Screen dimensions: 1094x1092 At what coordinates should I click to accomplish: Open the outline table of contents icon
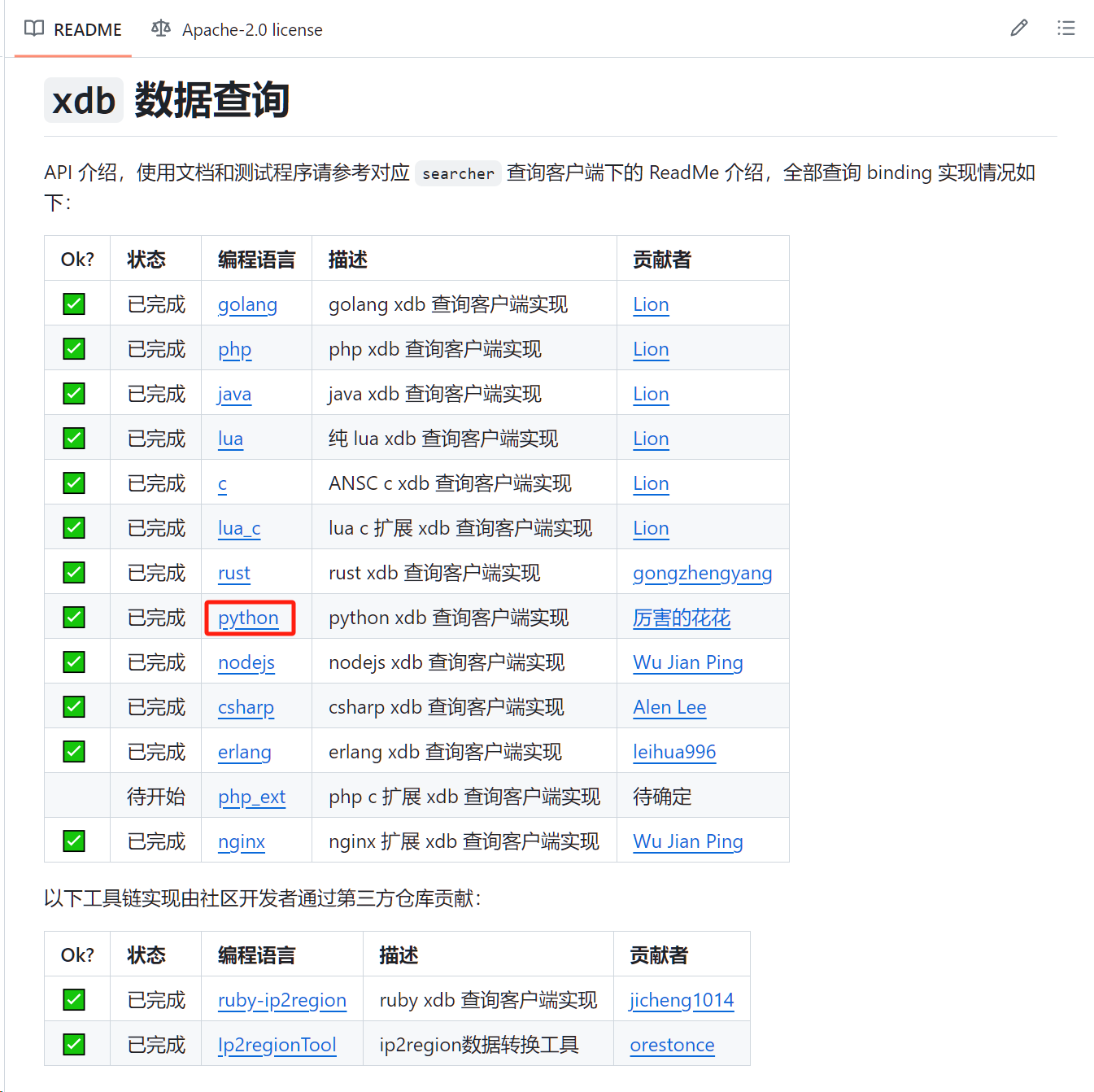click(x=1066, y=28)
